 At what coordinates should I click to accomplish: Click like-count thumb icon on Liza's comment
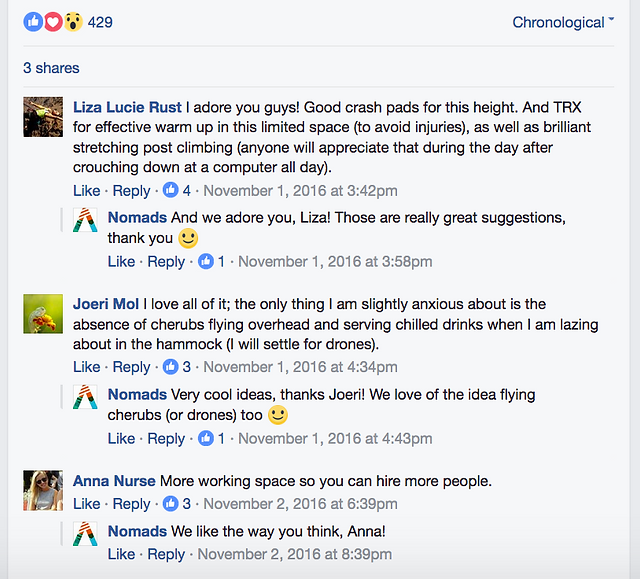point(171,190)
